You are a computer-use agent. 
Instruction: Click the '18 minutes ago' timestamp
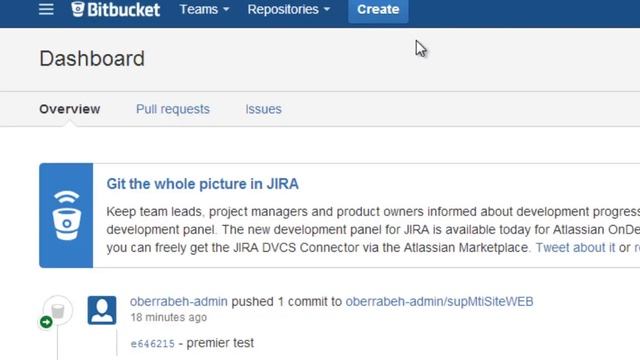coord(169,318)
